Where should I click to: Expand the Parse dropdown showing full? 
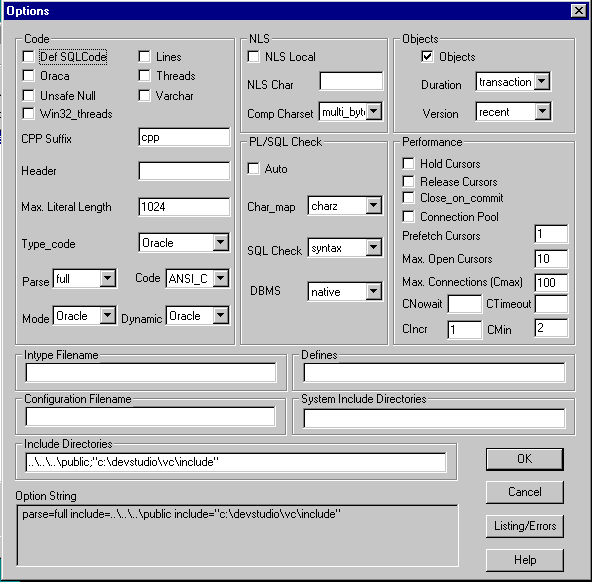[x=108, y=278]
